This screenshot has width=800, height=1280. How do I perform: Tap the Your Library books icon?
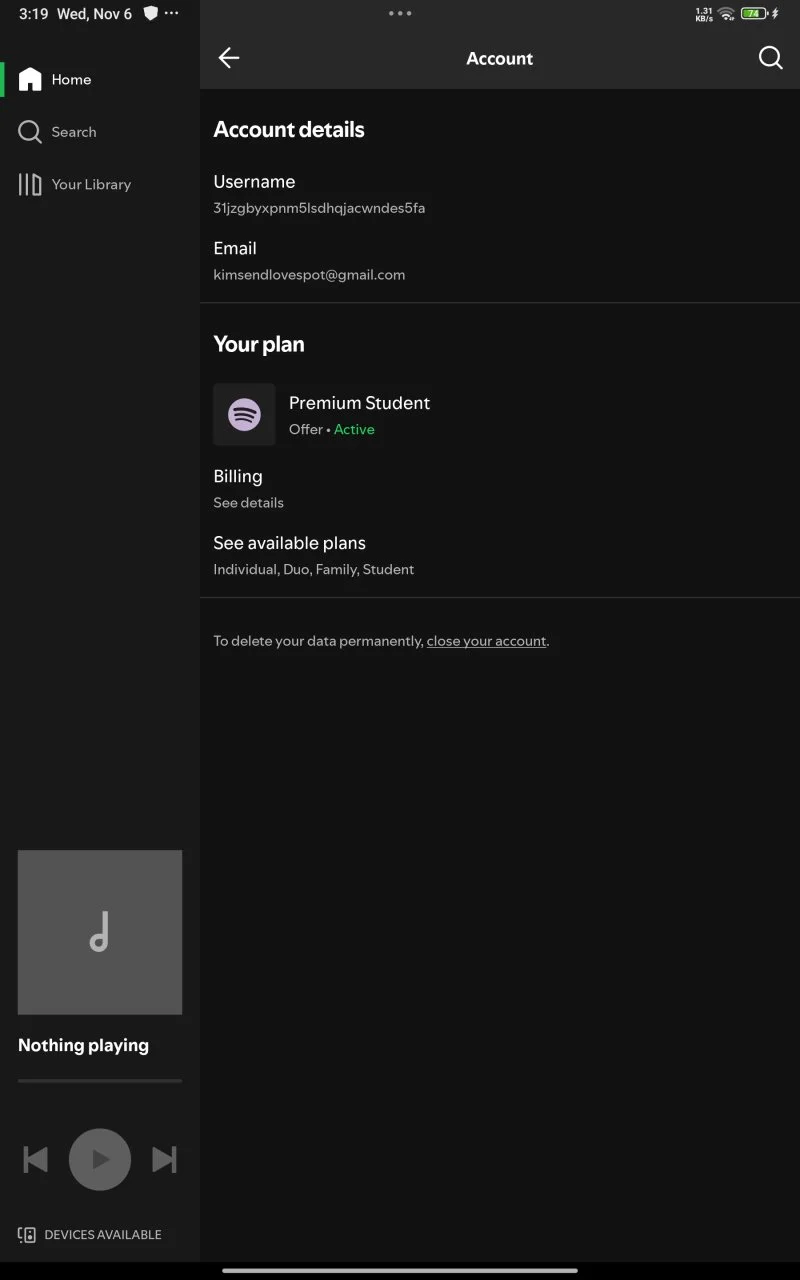30,184
